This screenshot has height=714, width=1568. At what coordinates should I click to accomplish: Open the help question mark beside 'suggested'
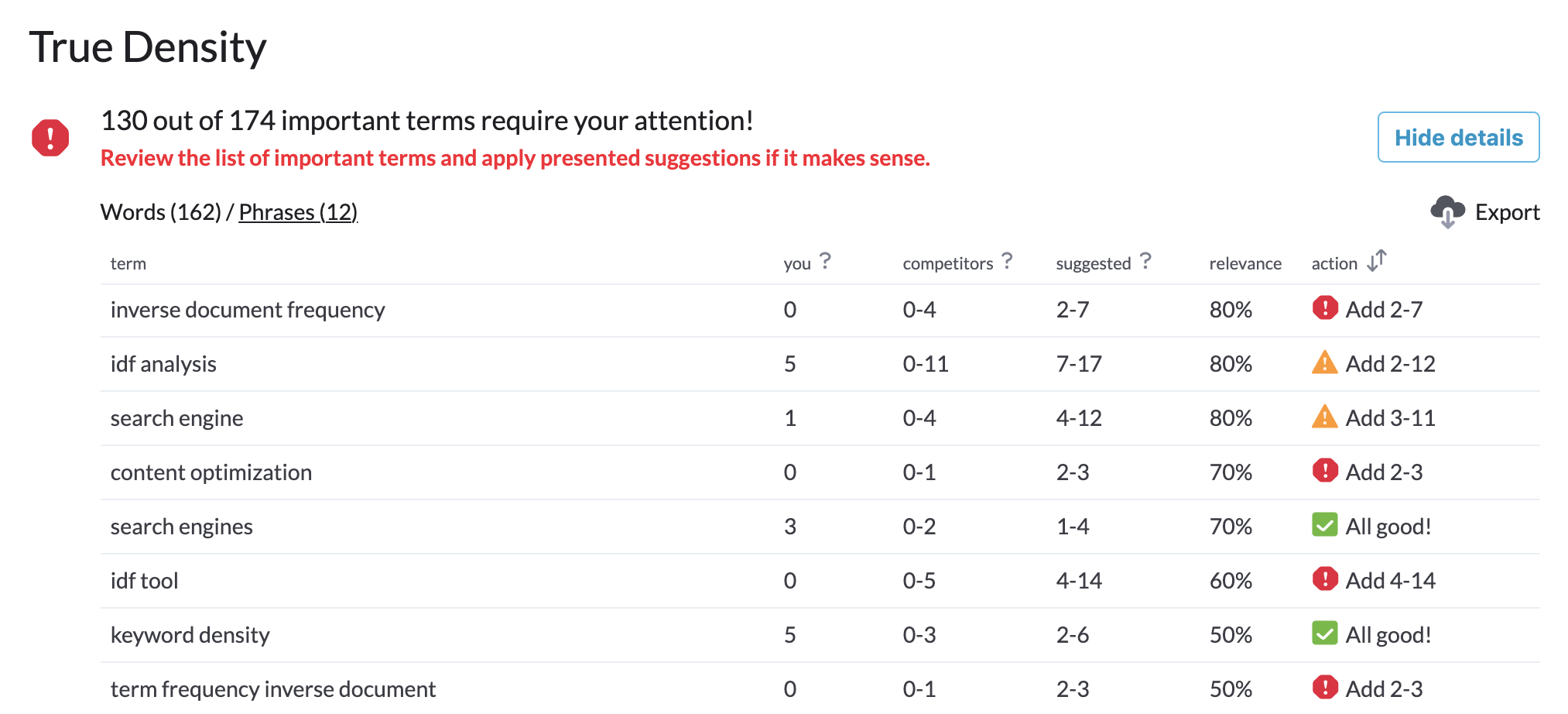(1145, 260)
